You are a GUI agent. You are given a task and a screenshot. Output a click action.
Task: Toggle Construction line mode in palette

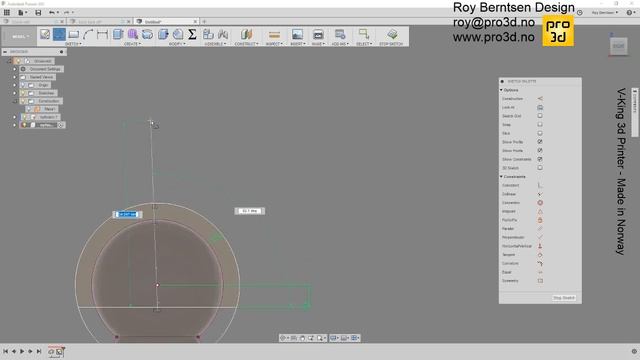tap(540, 98)
